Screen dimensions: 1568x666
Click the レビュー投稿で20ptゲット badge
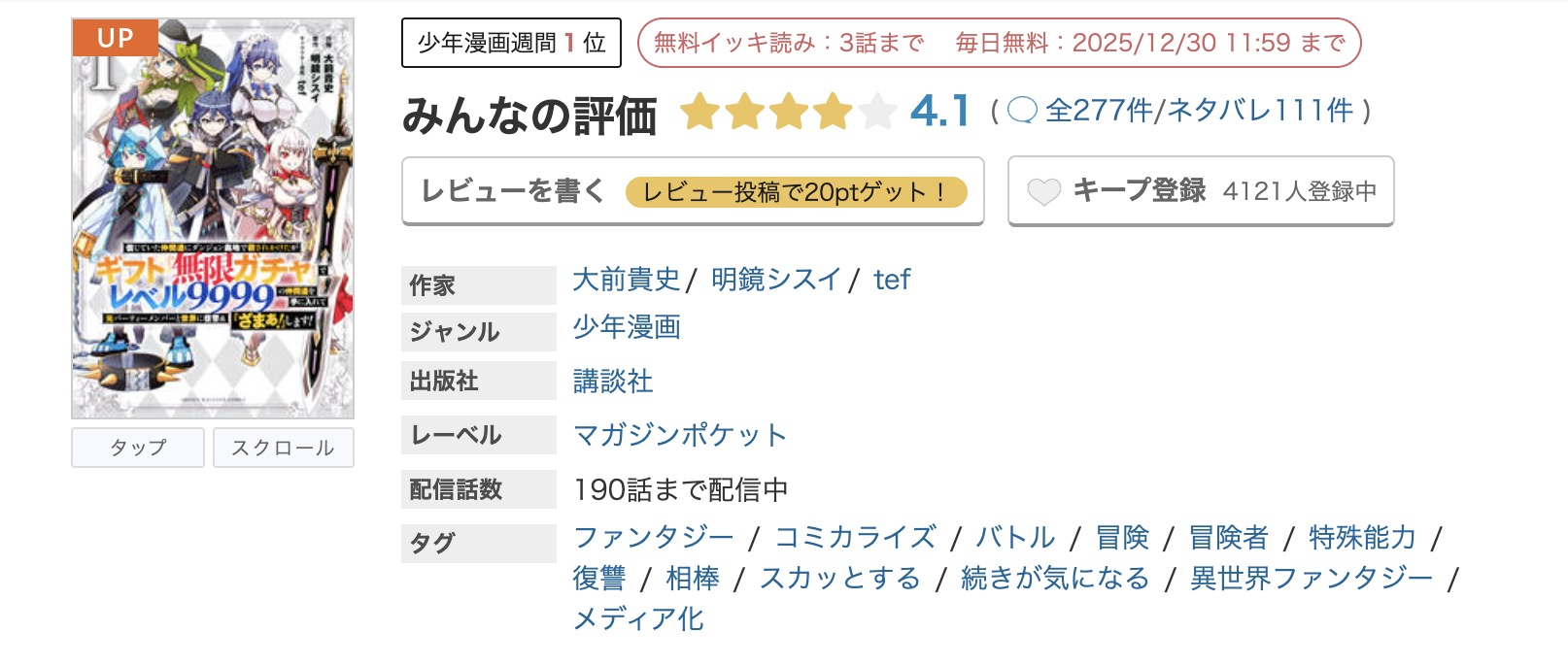click(799, 191)
